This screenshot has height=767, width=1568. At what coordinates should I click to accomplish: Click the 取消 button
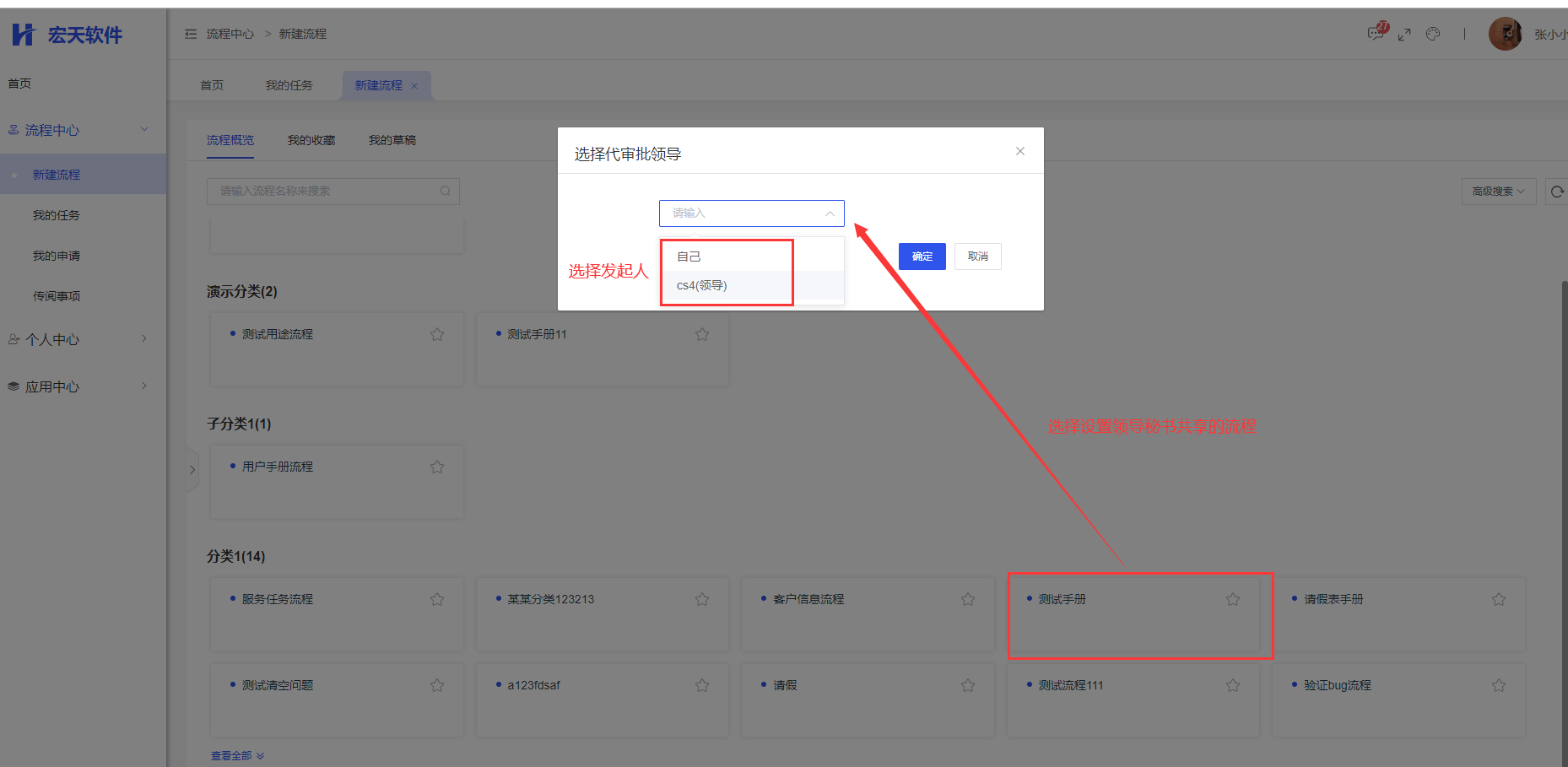click(977, 257)
